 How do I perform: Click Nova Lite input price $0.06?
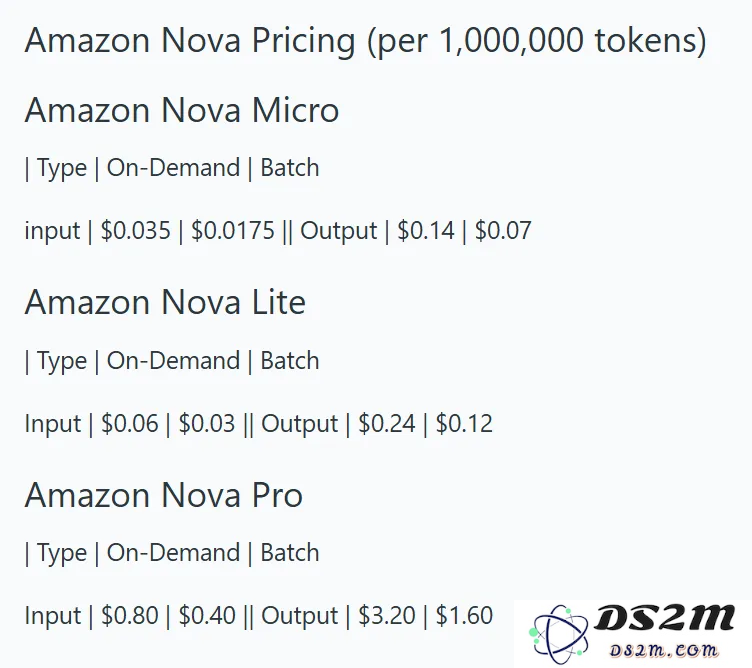pos(129,423)
